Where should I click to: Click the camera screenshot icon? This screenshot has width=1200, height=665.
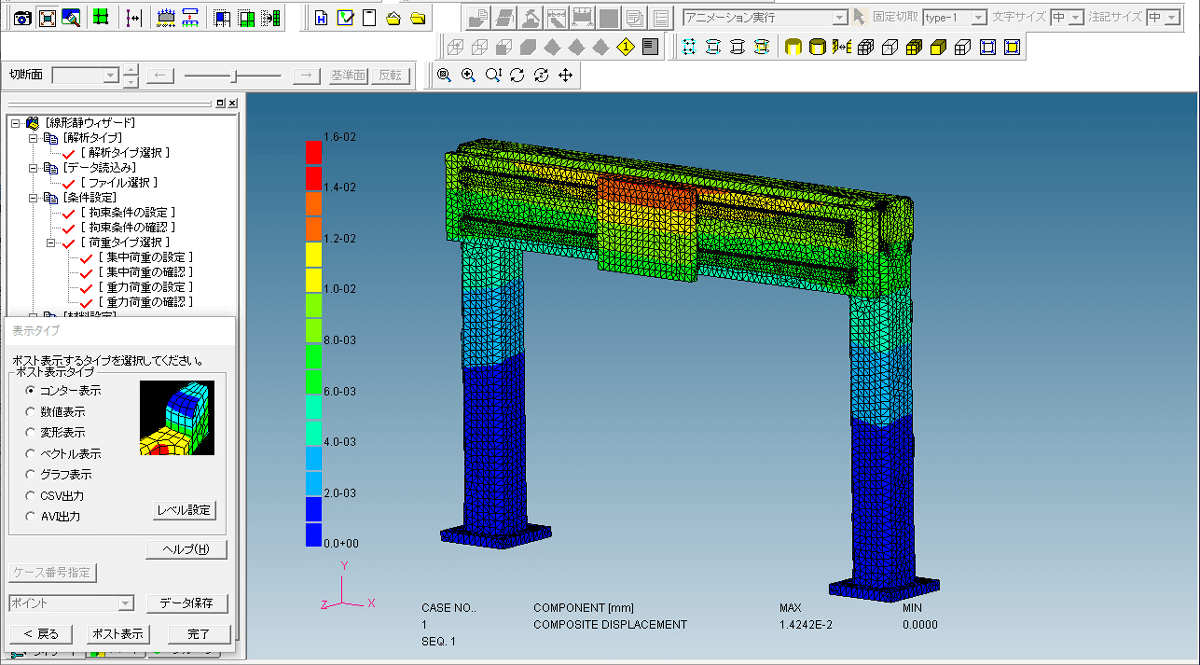[x=22, y=17]
